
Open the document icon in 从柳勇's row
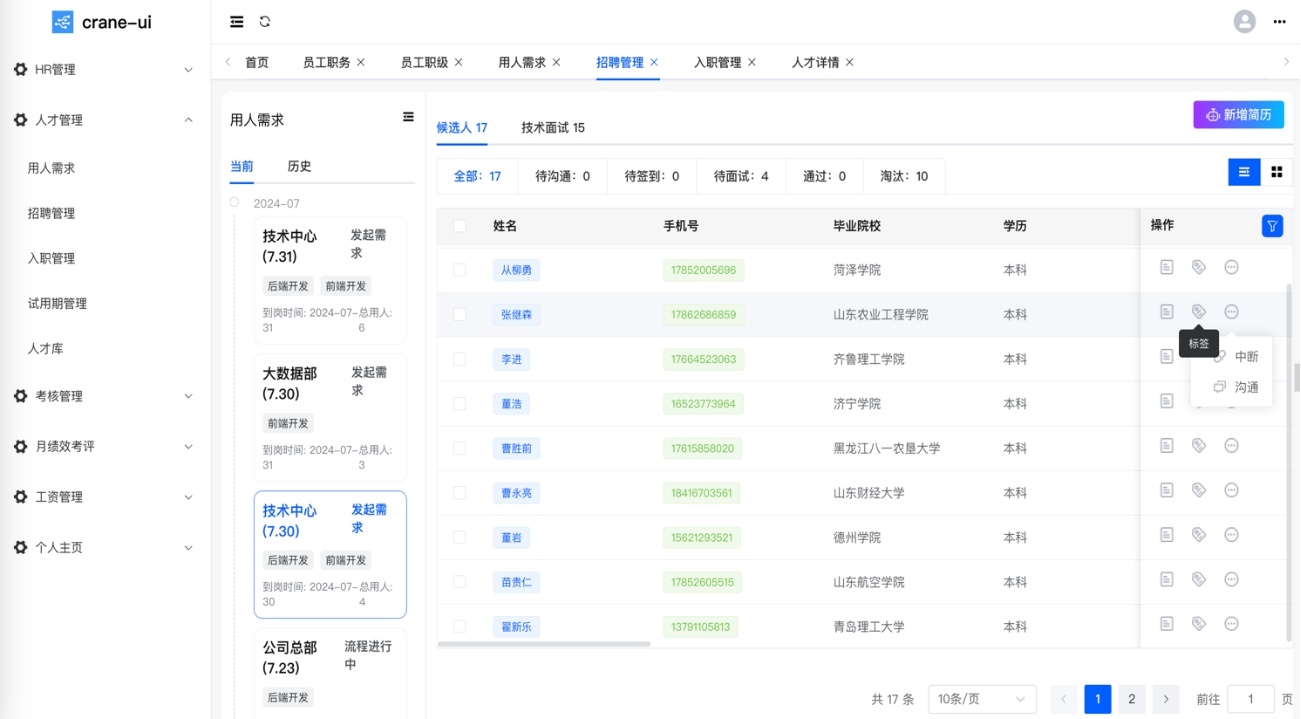[x=1166, y=267]
